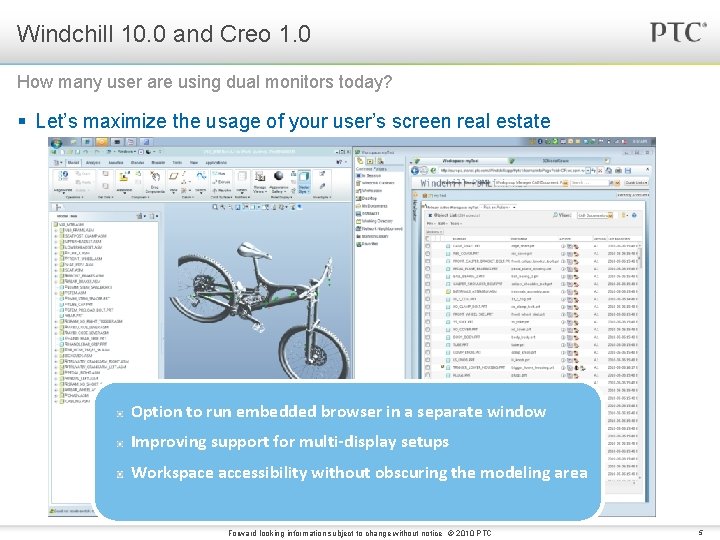
Task: Click the Revolve tool in ribbon
Action: [x=221, y=190]
